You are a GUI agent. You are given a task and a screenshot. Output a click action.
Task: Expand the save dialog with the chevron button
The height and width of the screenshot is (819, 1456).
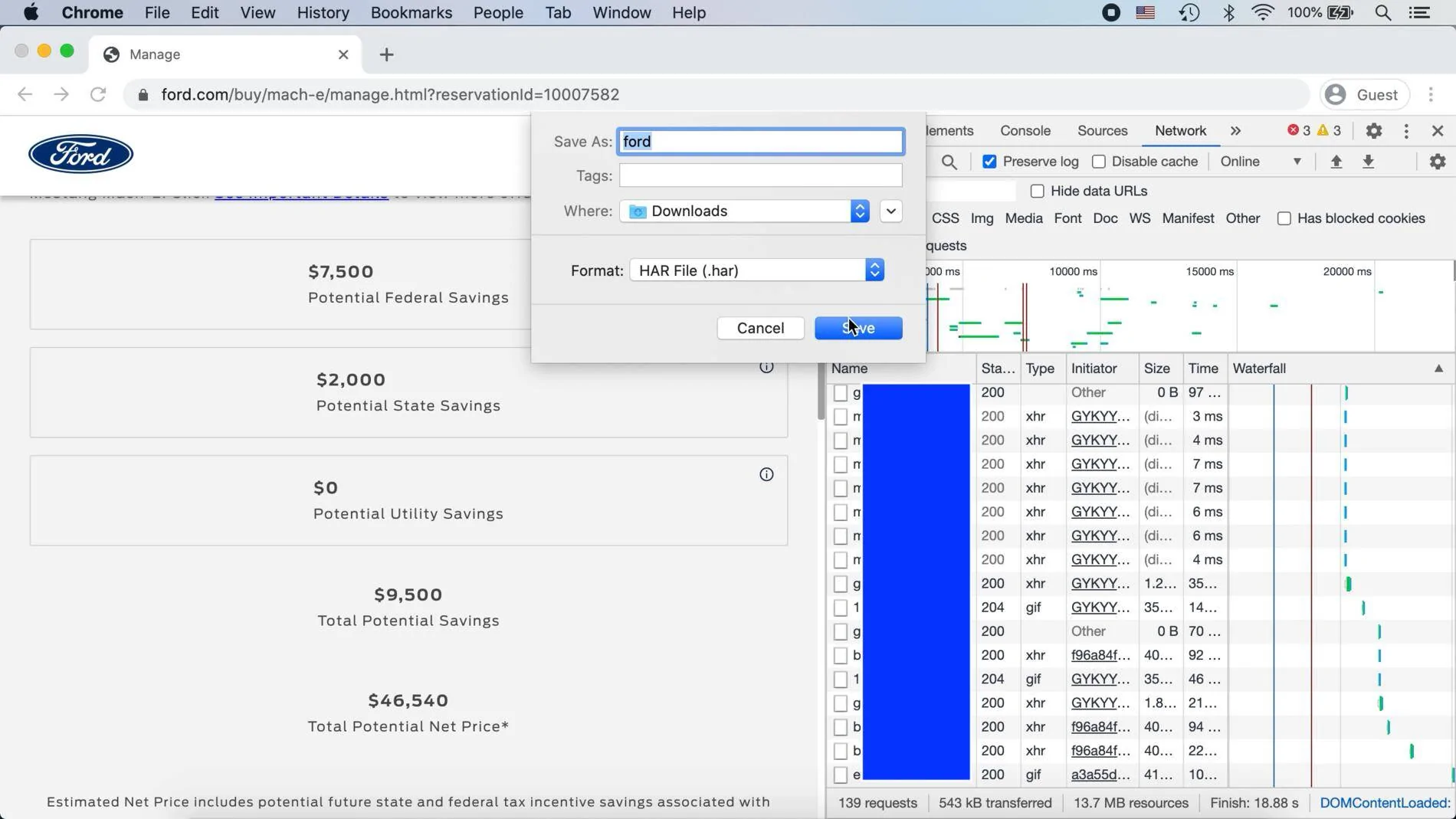coord(890,211)
